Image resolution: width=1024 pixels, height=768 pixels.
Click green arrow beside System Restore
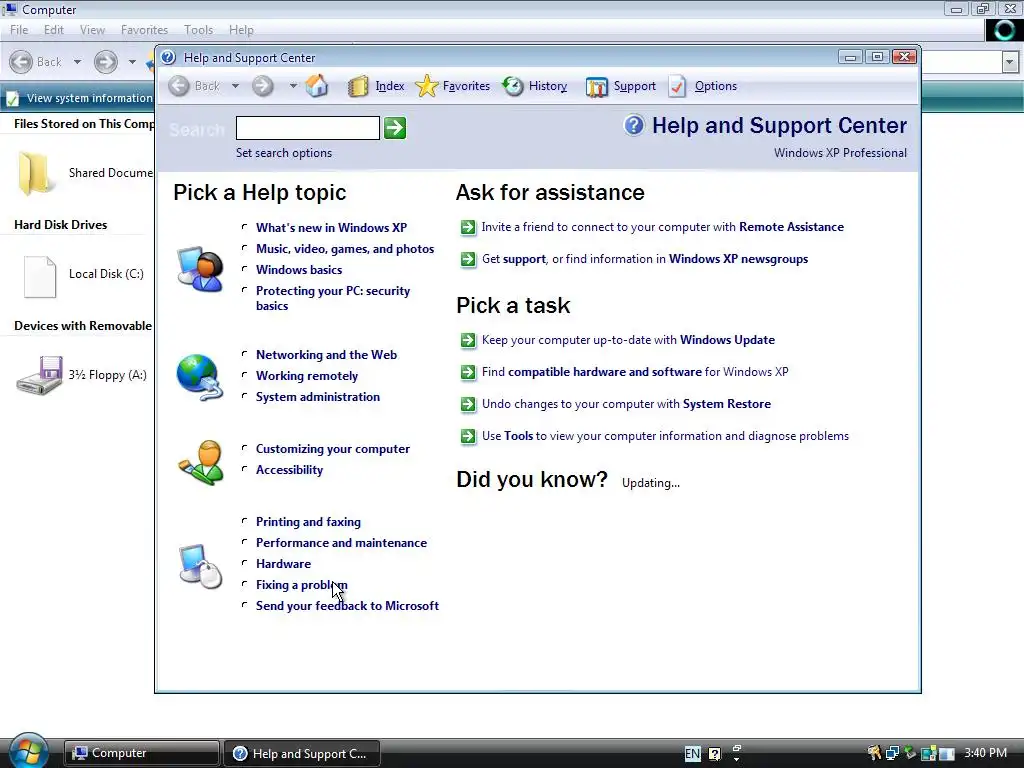468,404
